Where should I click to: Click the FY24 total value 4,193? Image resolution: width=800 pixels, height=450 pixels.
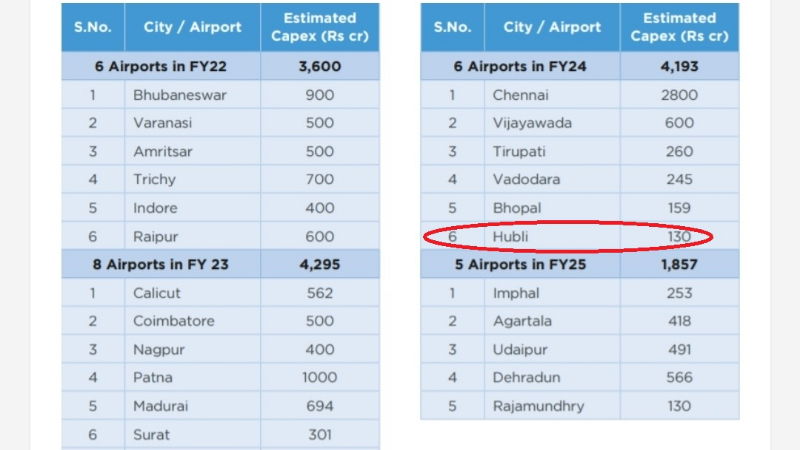[x=679, y=66]
